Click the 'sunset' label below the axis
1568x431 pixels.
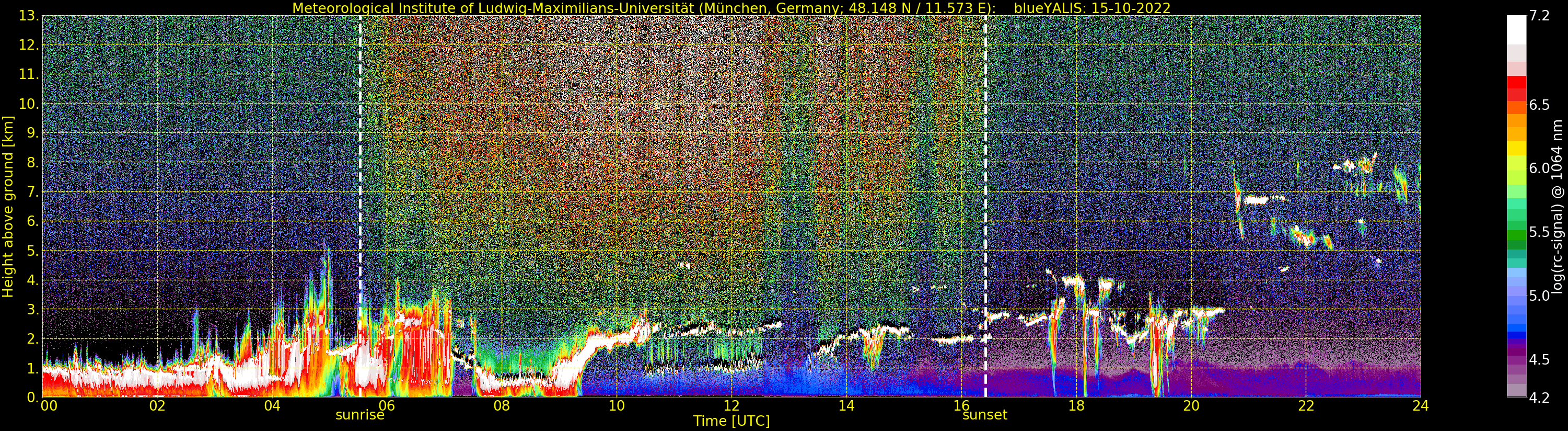[x=985, y=415]
